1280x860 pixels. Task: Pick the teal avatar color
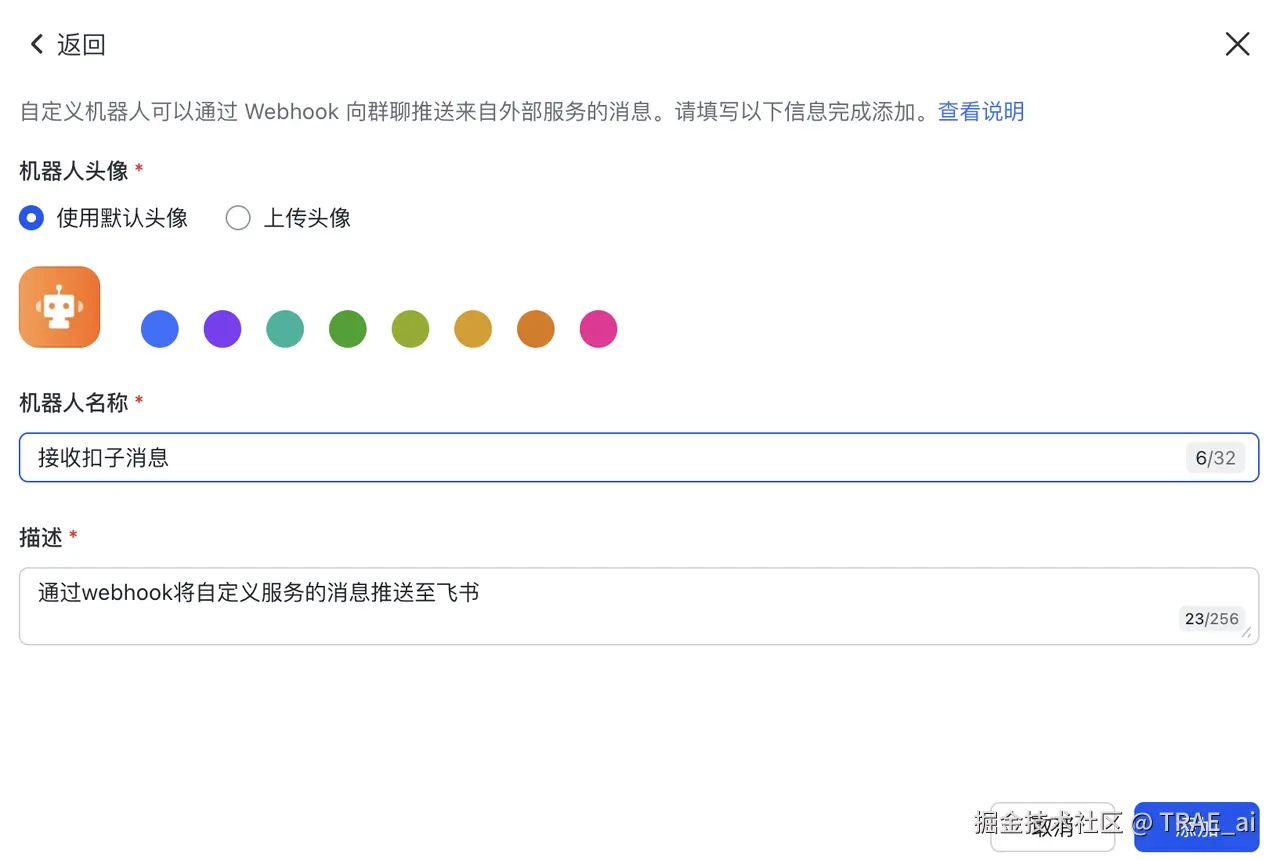[285, 329]
